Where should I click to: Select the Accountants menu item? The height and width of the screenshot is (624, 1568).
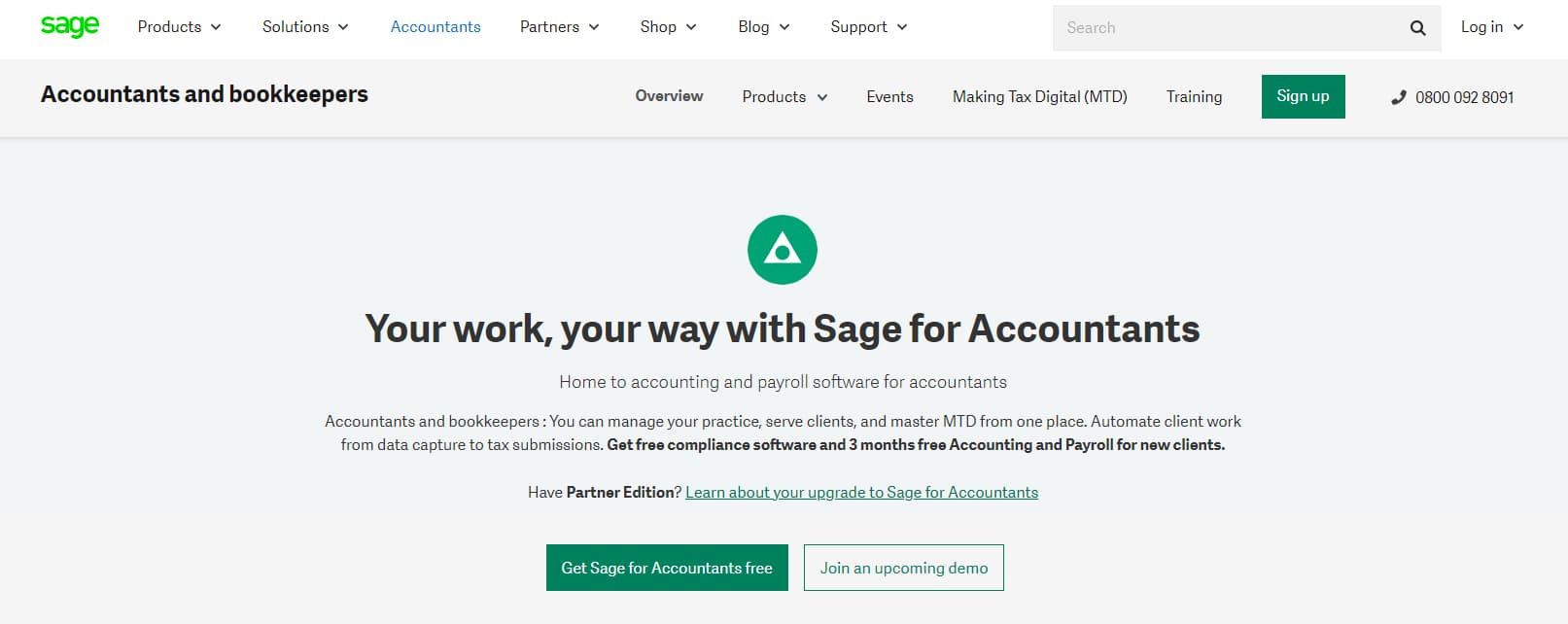(x=435, y=27)
